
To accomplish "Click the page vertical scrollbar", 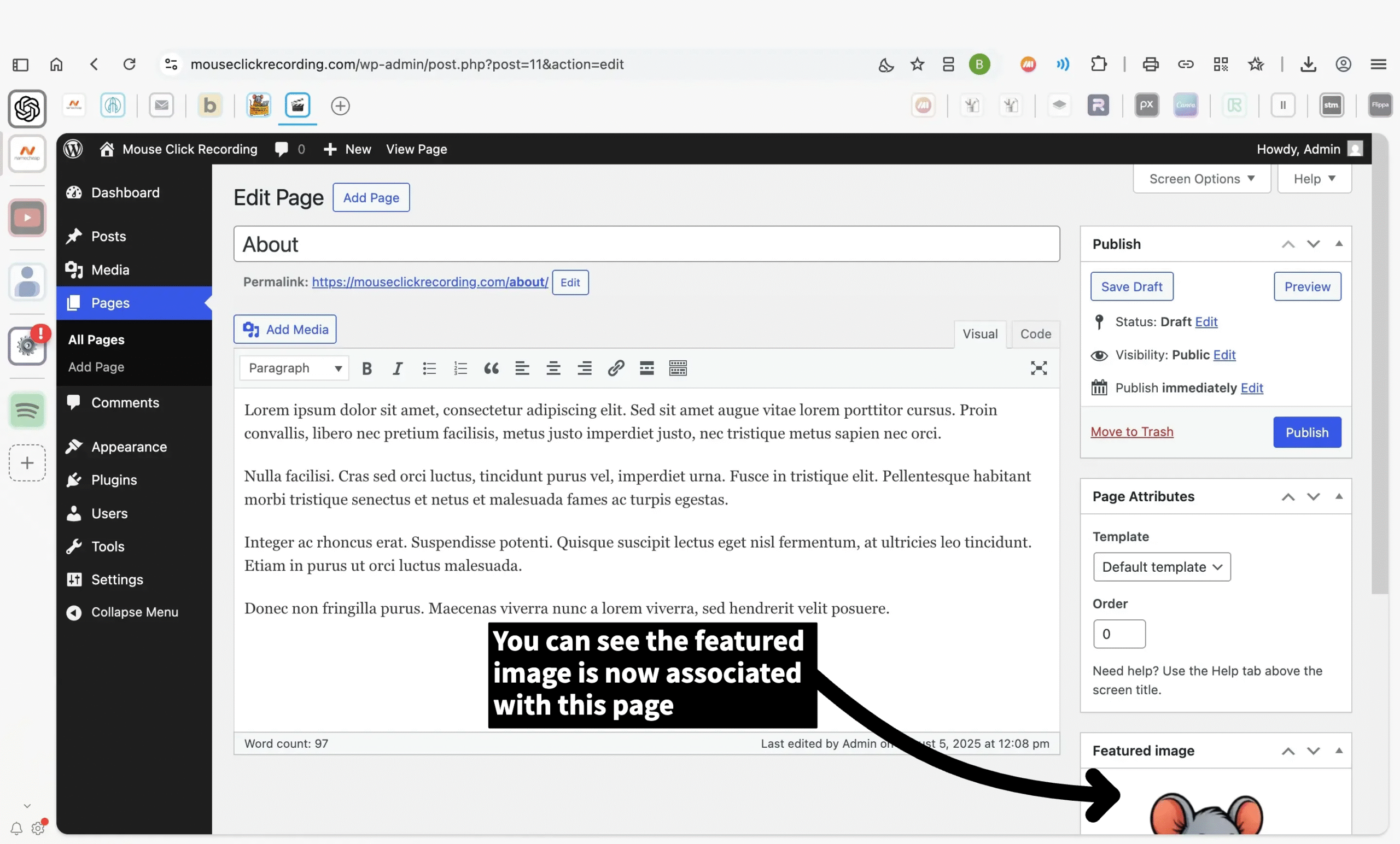I will point(1380,364).
